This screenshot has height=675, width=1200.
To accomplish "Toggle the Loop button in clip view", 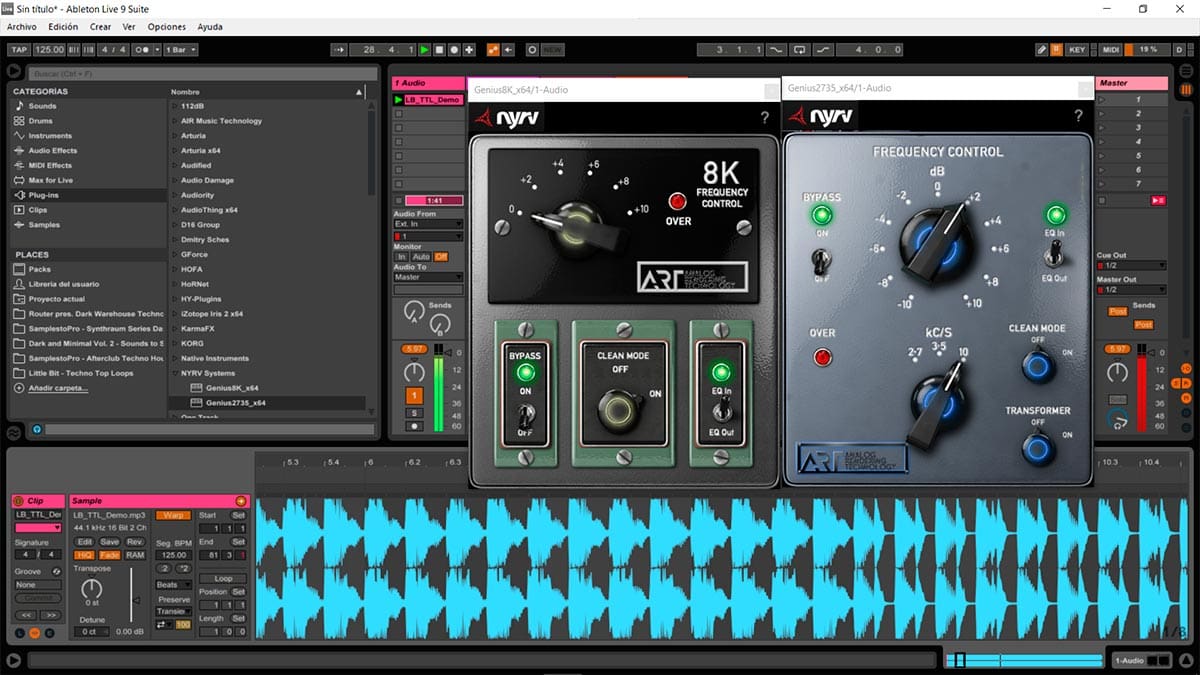I will pyautogui.click(x=223, y=578).
